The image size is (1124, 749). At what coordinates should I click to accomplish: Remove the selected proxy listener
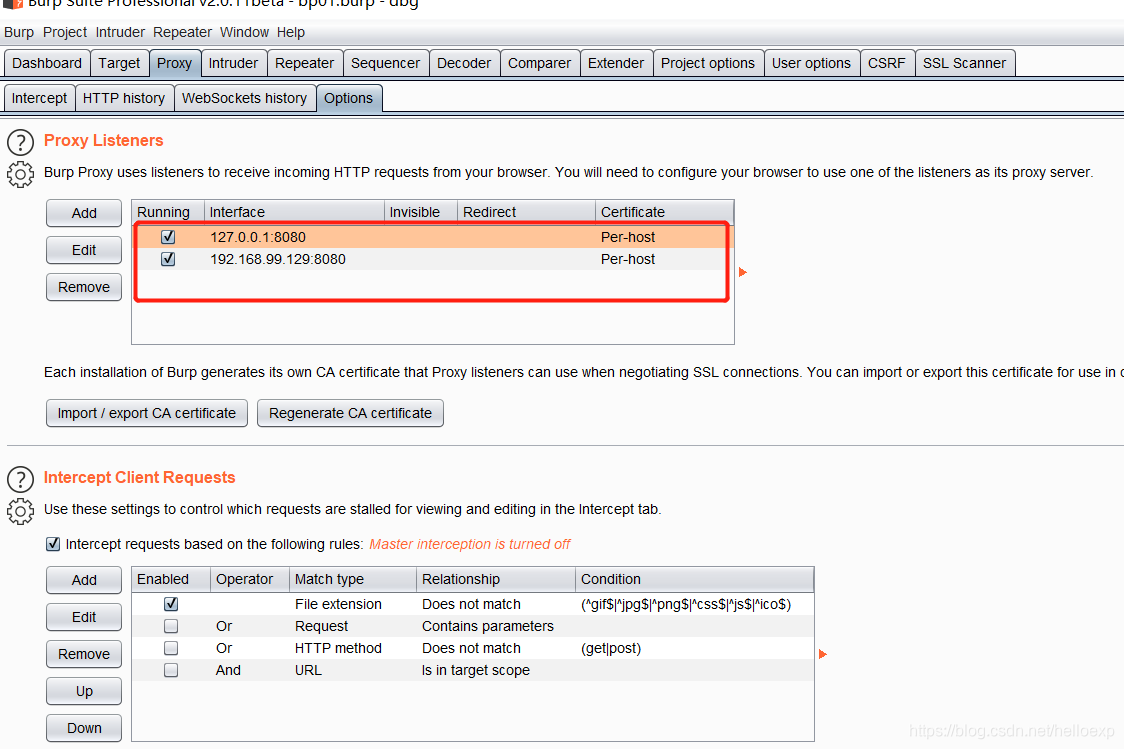tap(84, 287)
